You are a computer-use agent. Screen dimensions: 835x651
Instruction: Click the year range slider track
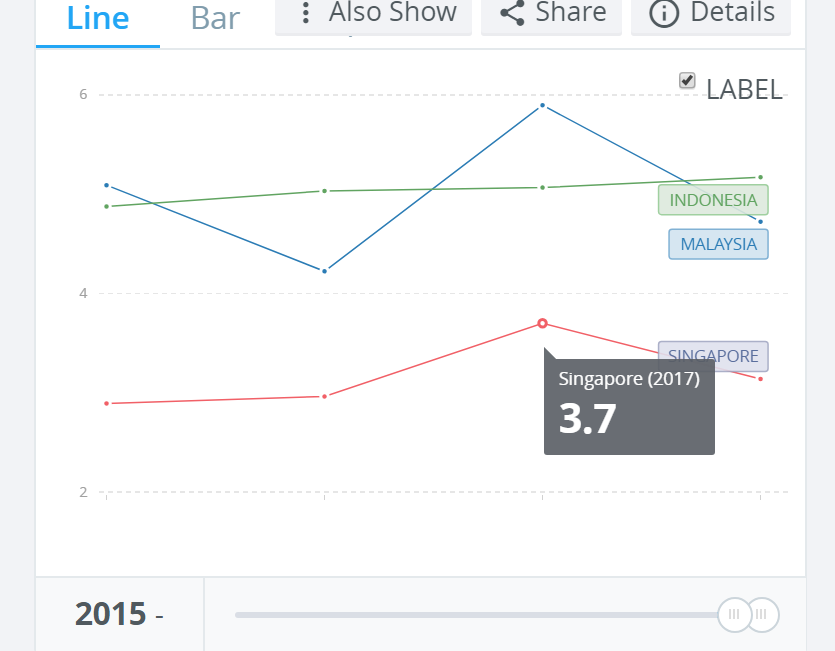click(477, 615)
